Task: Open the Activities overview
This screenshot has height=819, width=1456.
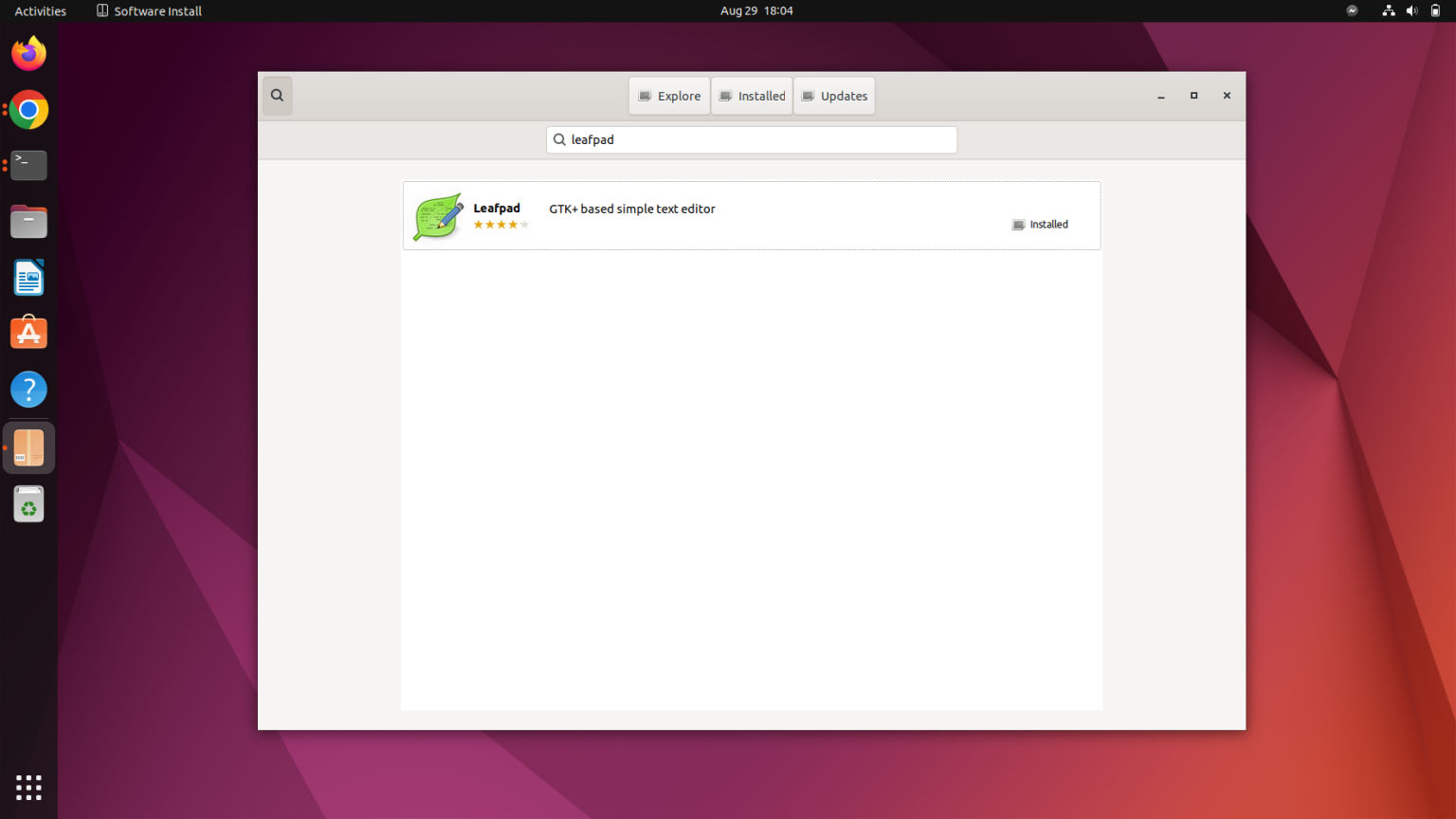Action: (39, 10)
